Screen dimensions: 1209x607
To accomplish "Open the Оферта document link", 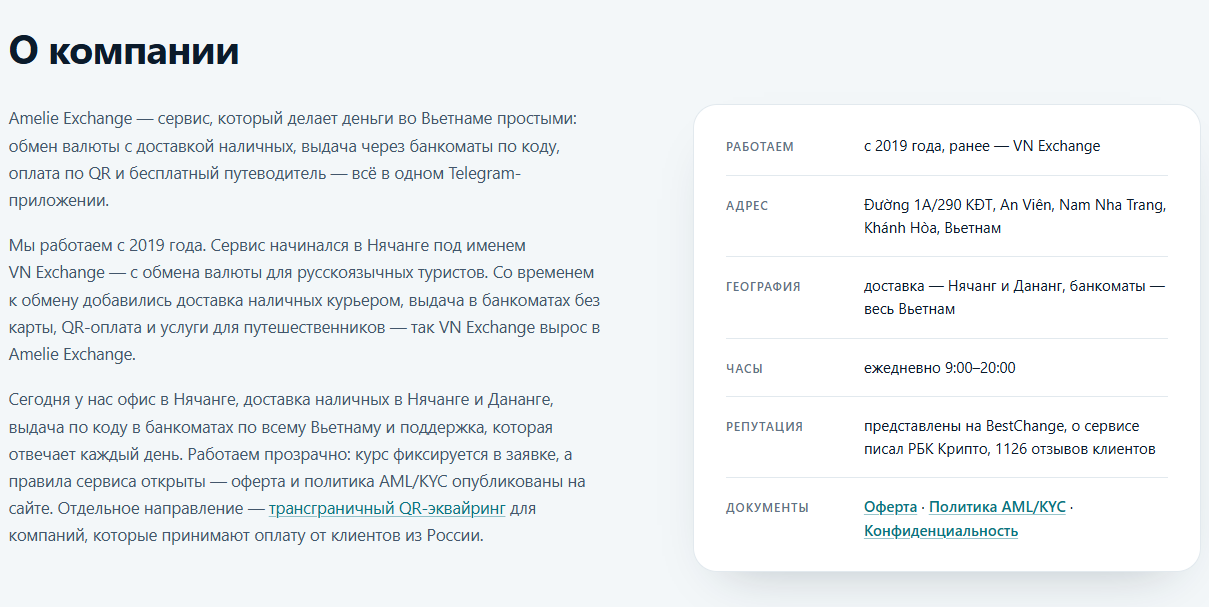I will click(890, 507).
